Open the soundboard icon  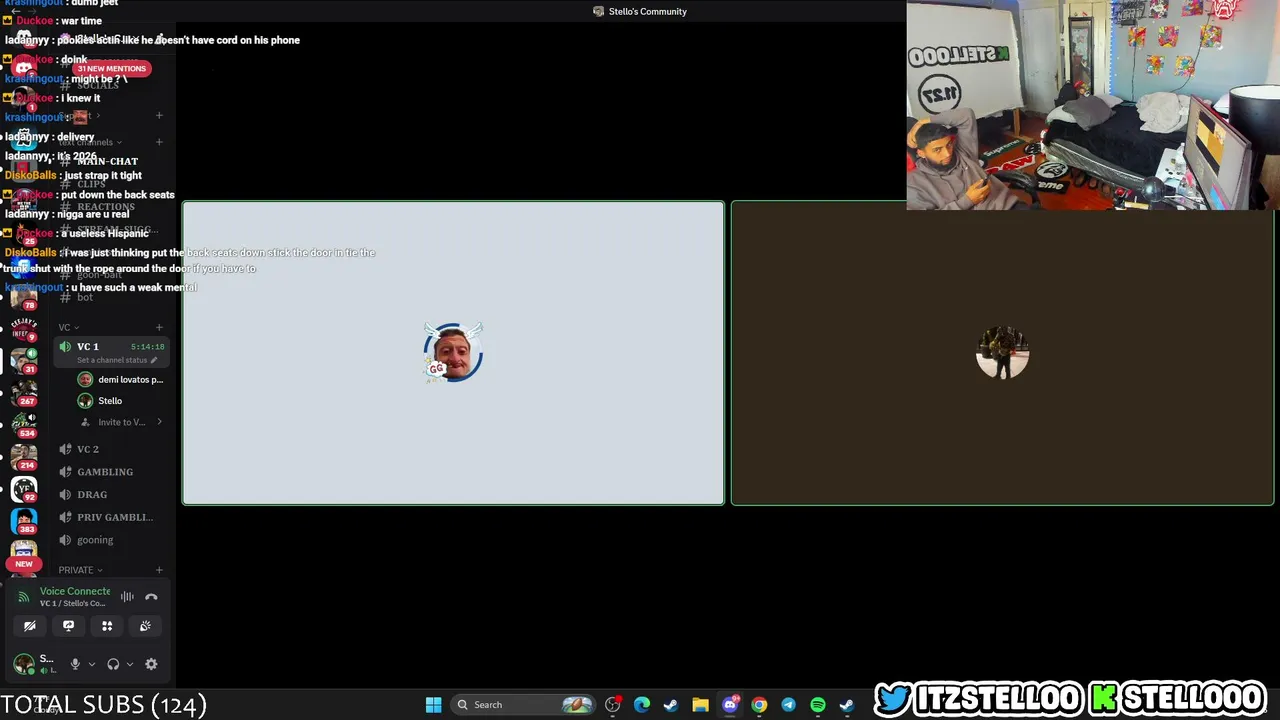pos(145,626)
